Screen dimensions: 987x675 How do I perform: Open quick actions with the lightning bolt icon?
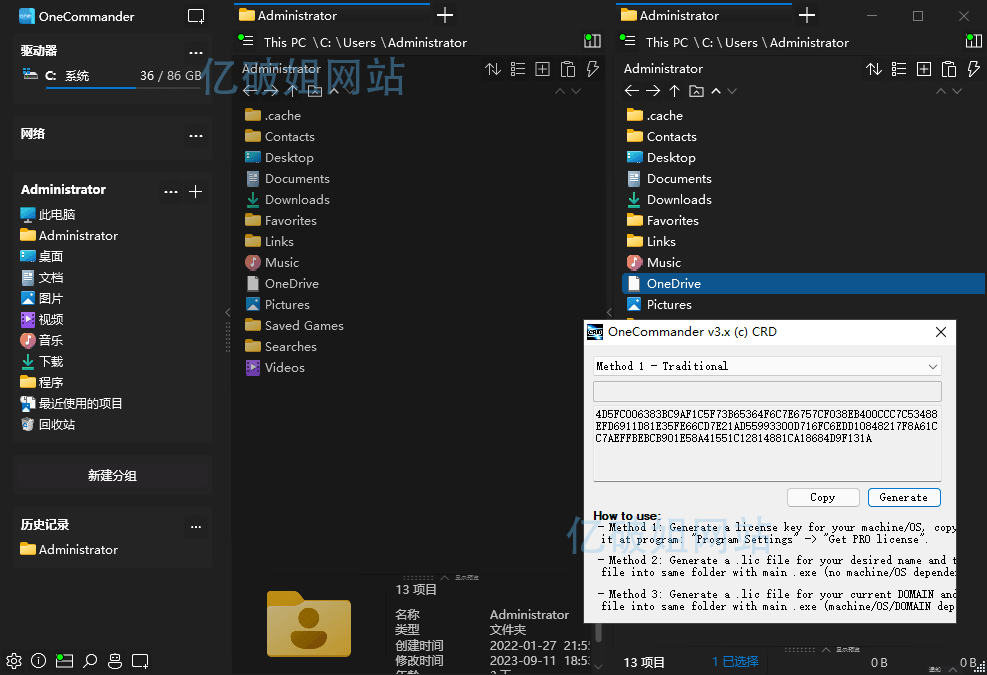[x=592, y=69]
